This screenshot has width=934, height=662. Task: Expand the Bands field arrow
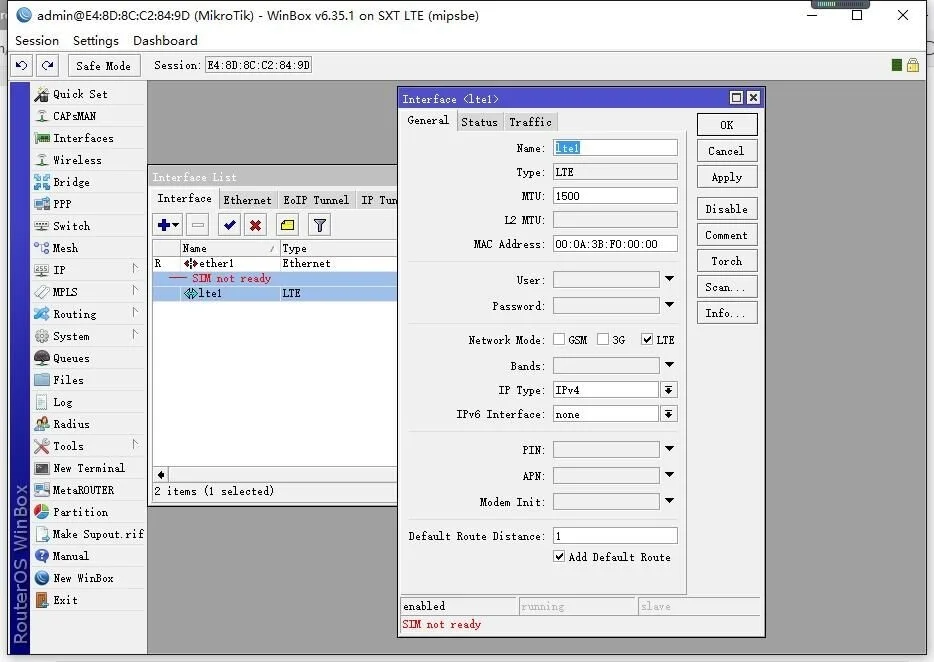tap(670, 365)
